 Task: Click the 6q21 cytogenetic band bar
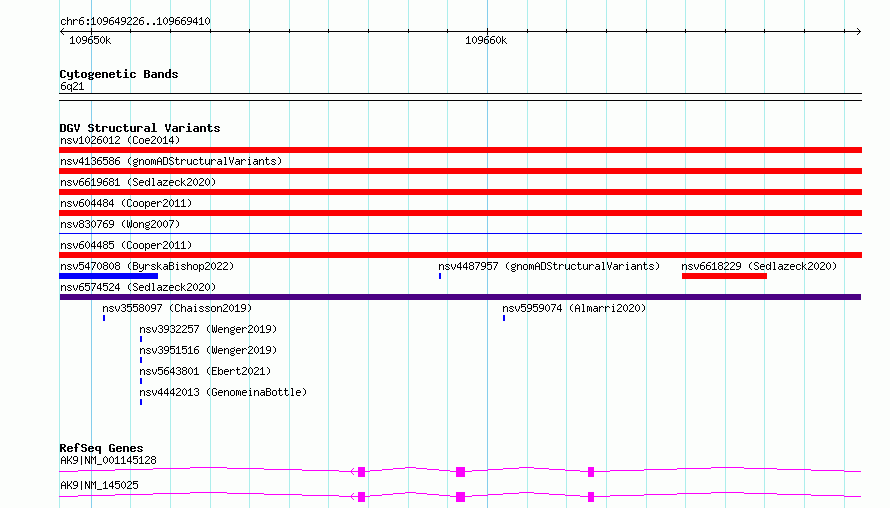pyautogui.click(x=460, y=97)
